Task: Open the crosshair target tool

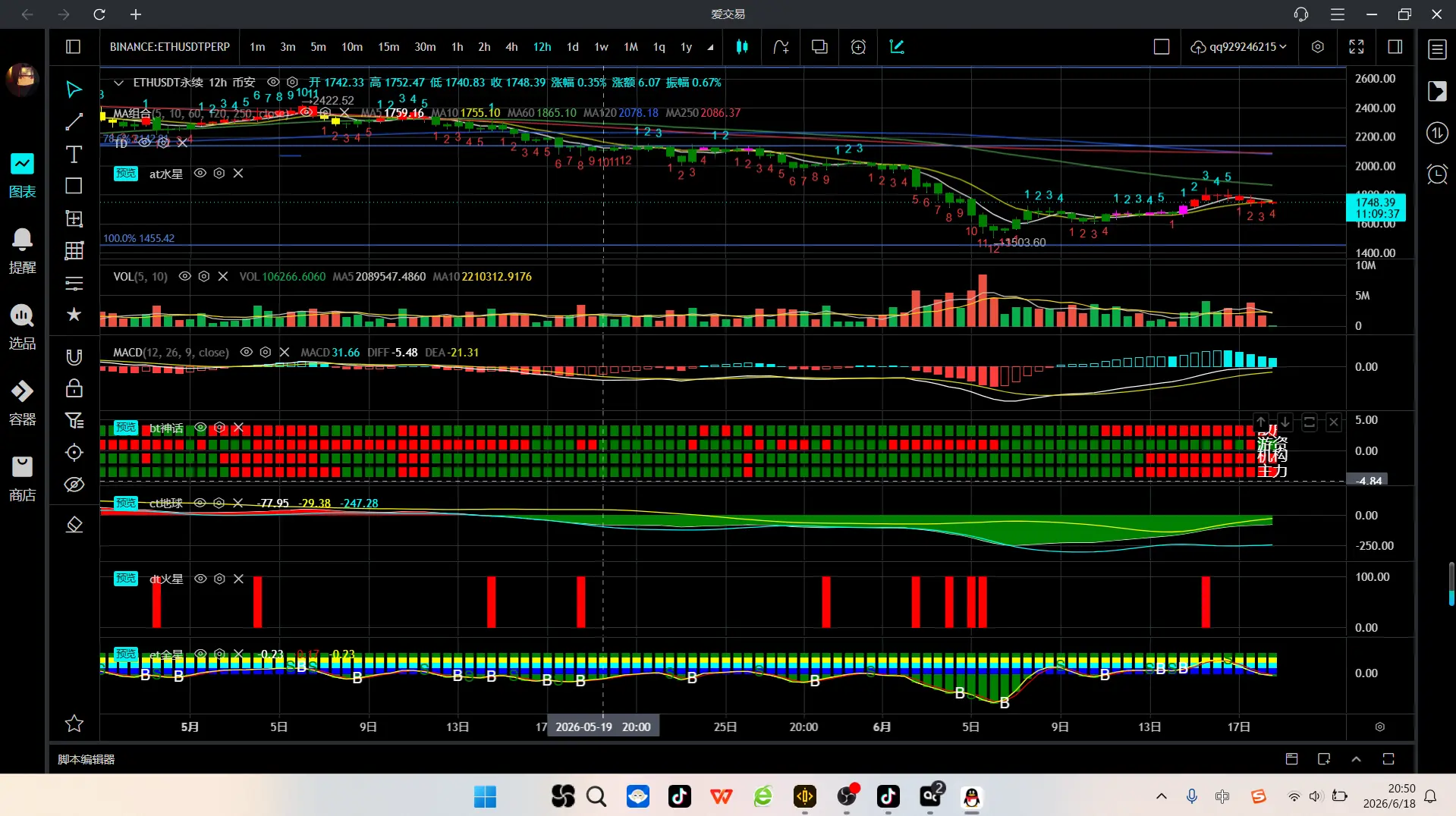Action: pyautogui.click(x=74, y=453)
